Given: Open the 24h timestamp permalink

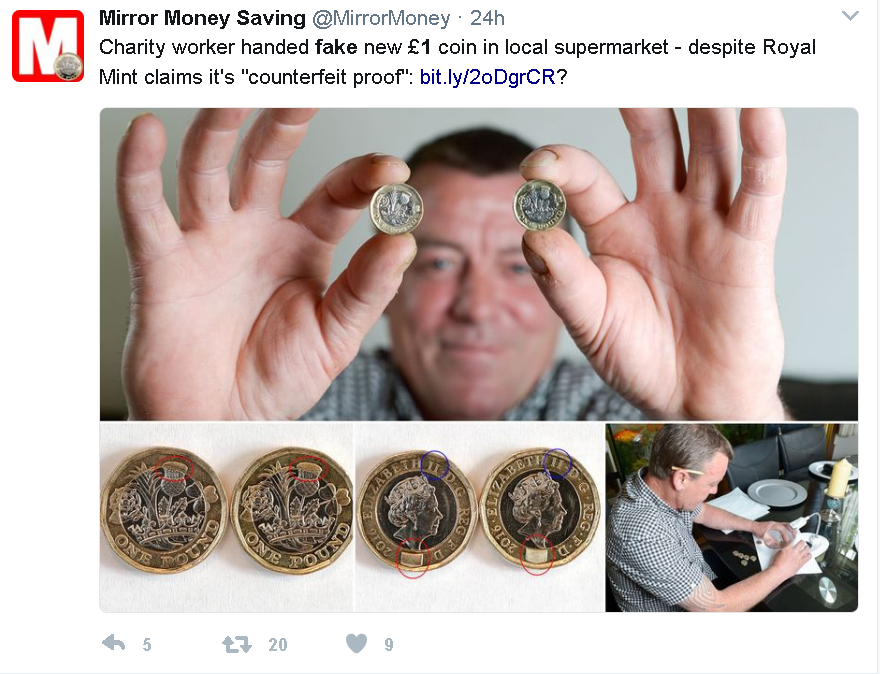Looking at the screenshot, I should pyautogui.click(x=487, y=18).
